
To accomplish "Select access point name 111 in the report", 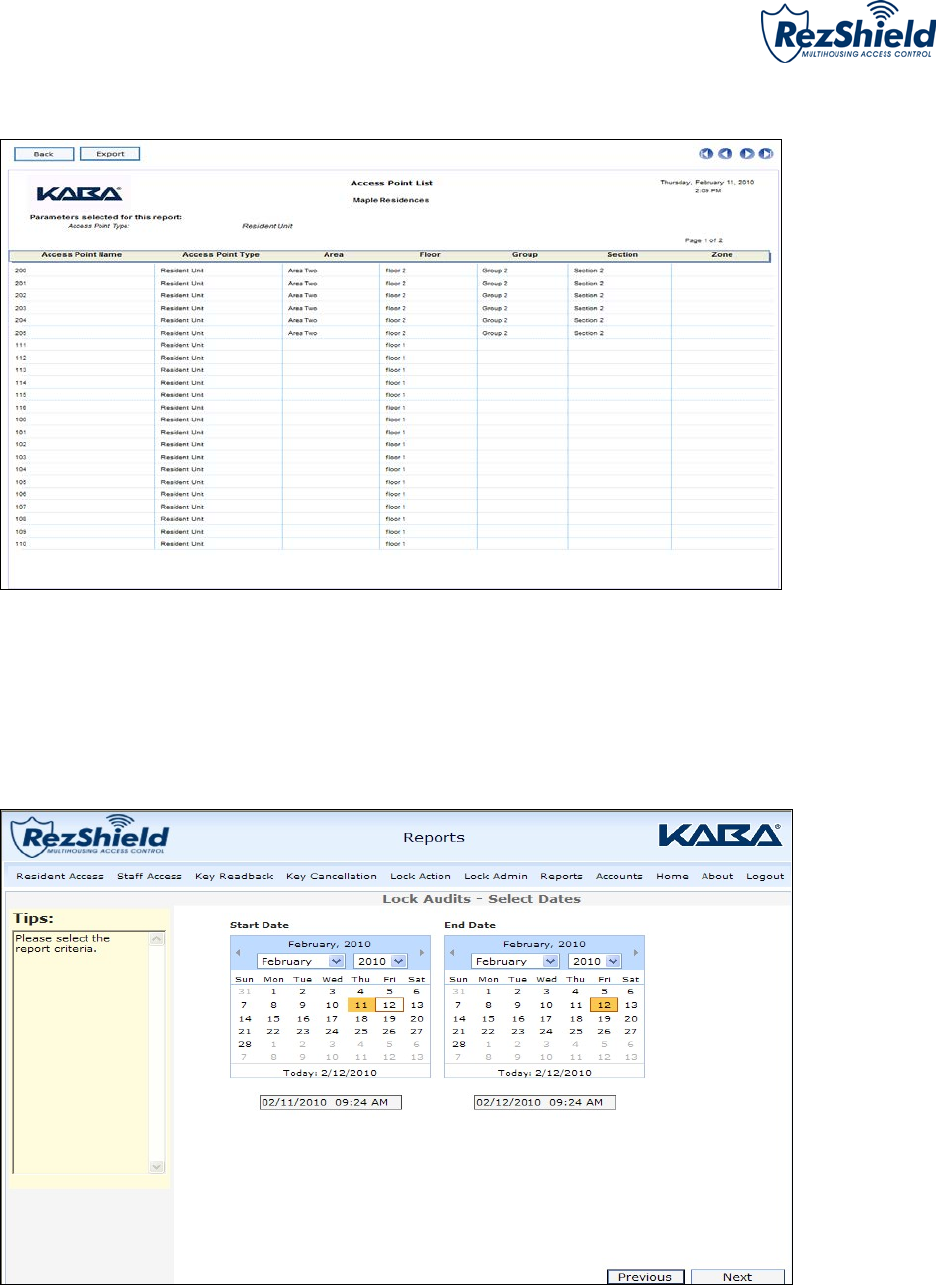I will pyautogui.click(x=21, y=345).
